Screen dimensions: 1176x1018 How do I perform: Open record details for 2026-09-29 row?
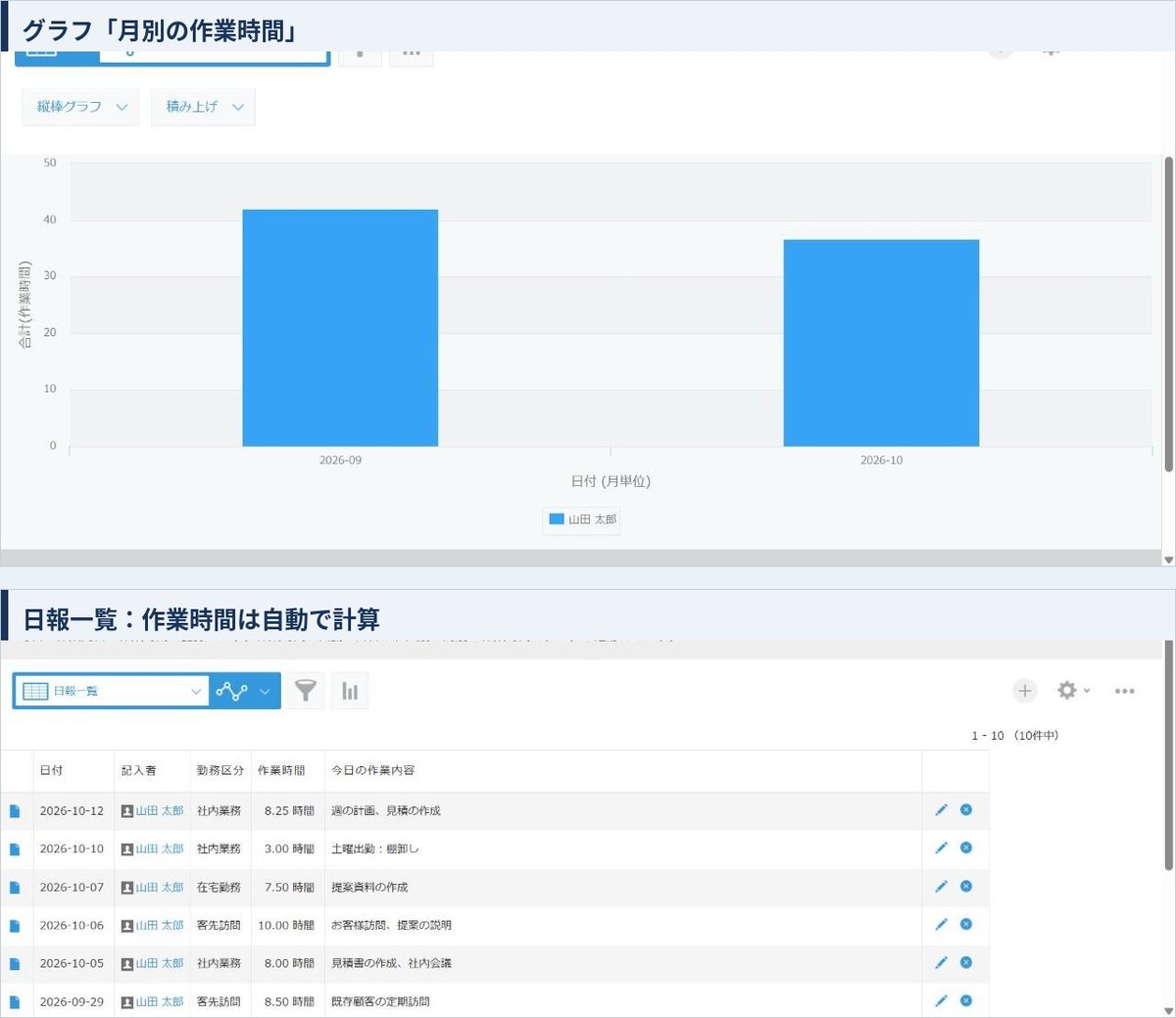point(15,1002)
